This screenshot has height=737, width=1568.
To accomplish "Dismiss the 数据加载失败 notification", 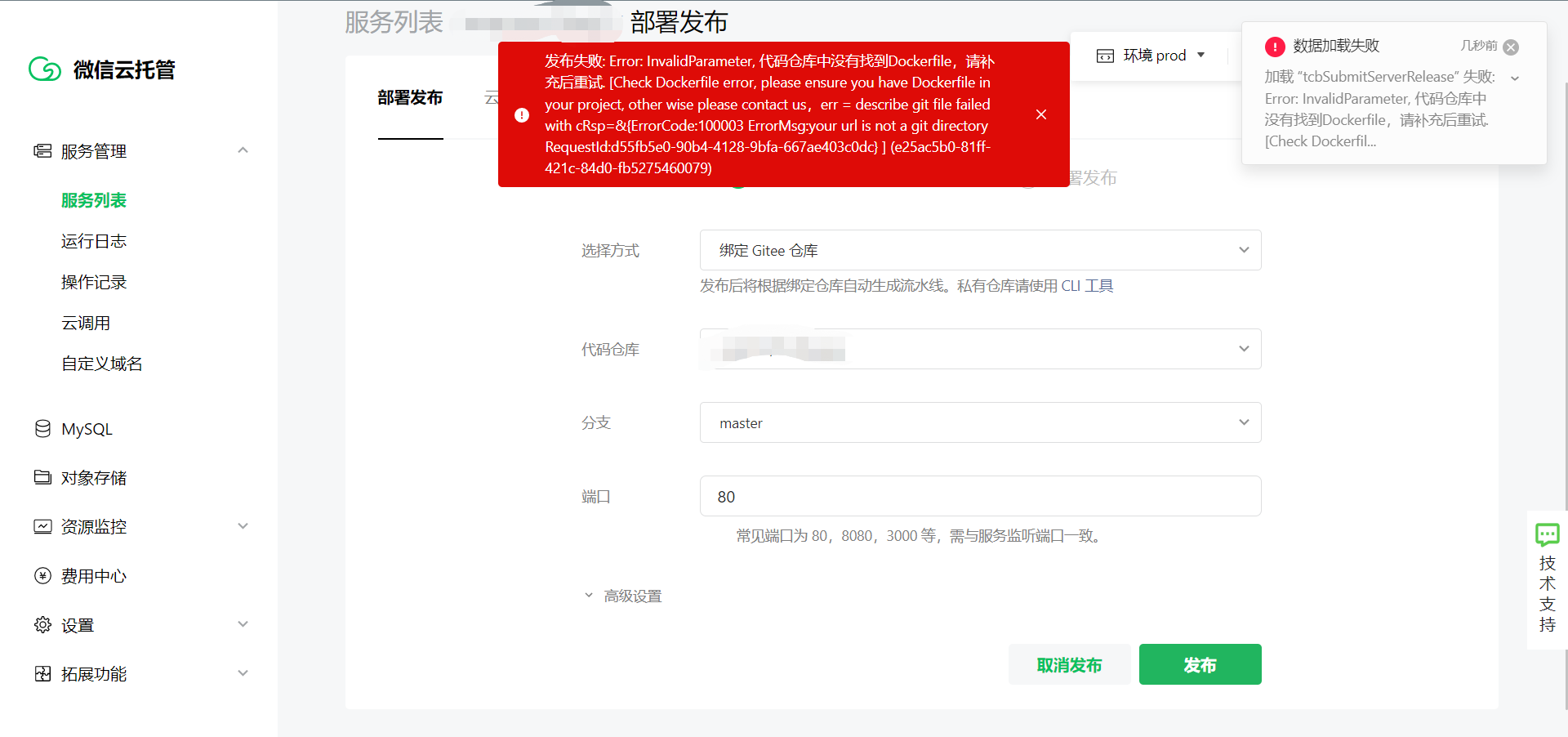I will tap(1512, 47).
